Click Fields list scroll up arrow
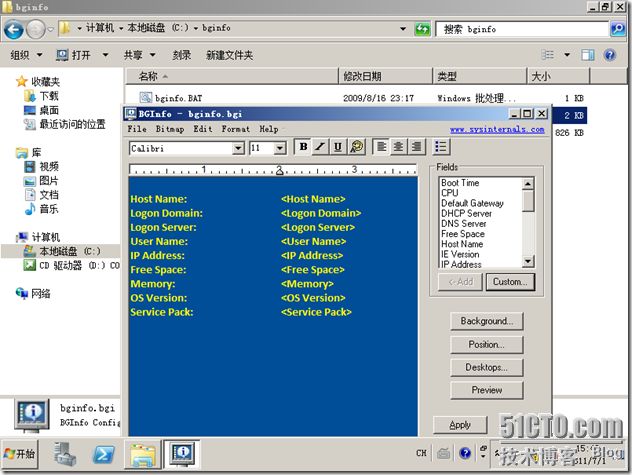 528,183
